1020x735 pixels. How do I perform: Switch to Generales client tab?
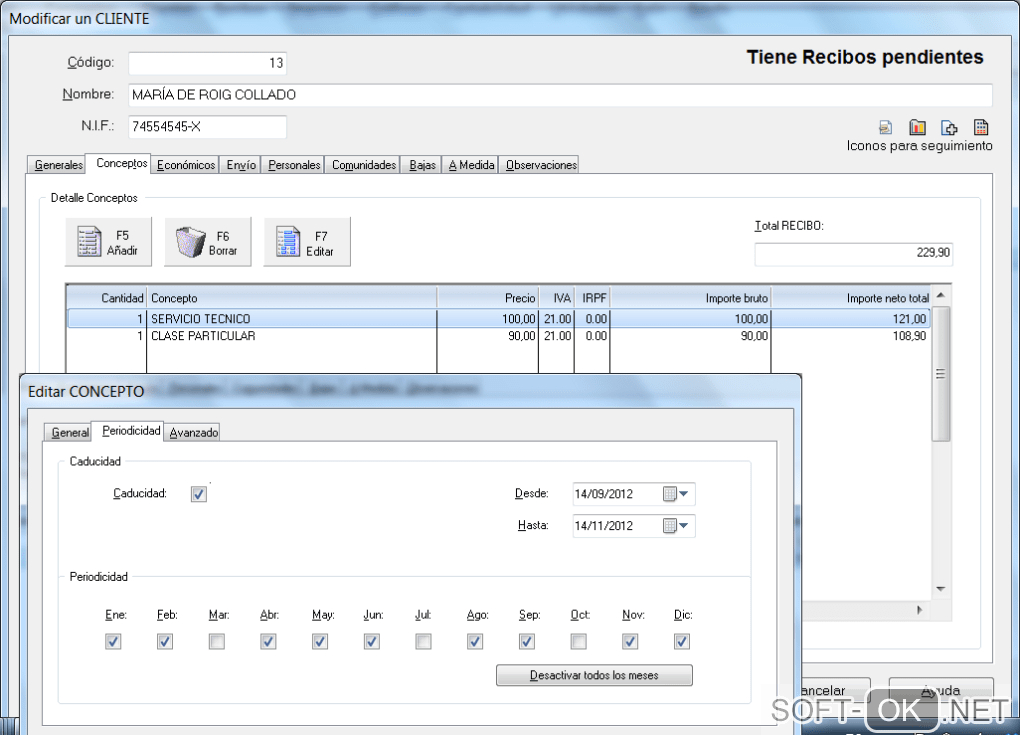[x=57, y=165]
